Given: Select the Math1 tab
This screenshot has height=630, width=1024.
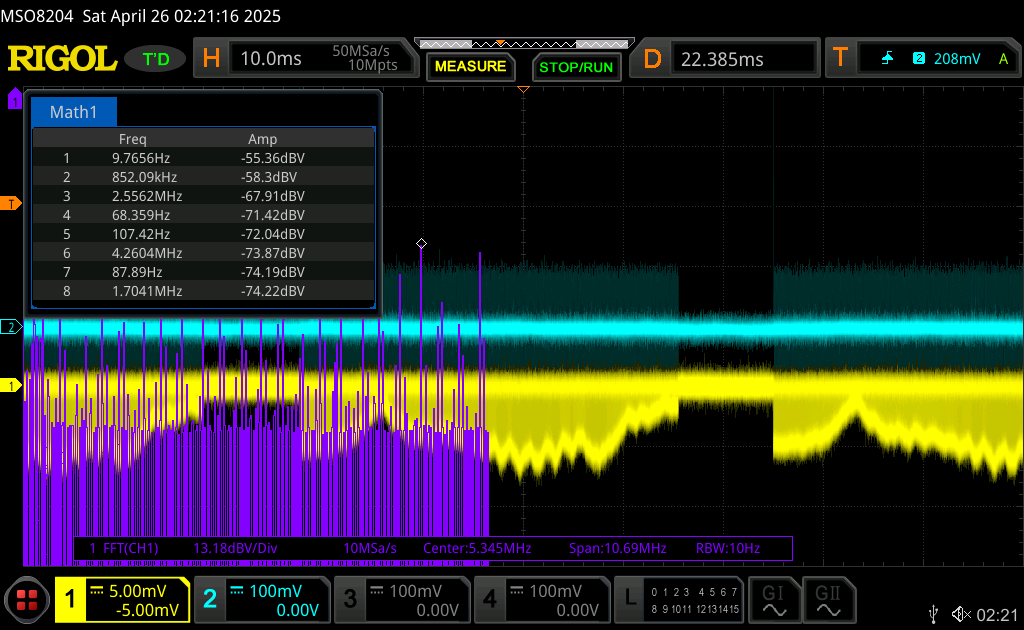Looking at the screenshot, I should coord(74,112).
